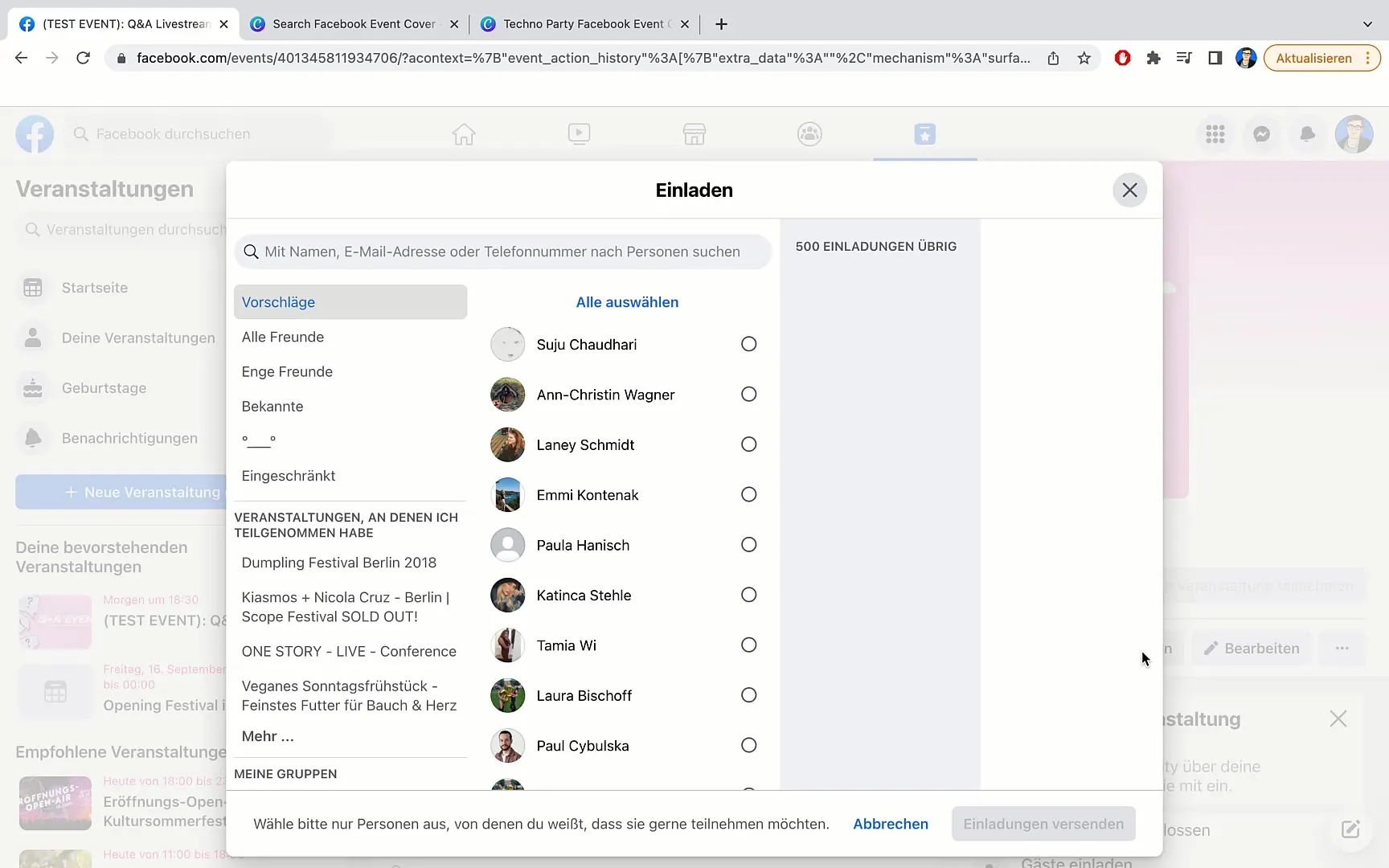Open the Watch video icon
Image resolution: width=1389 pixels, height=868 pixels.
pos(579,134)
